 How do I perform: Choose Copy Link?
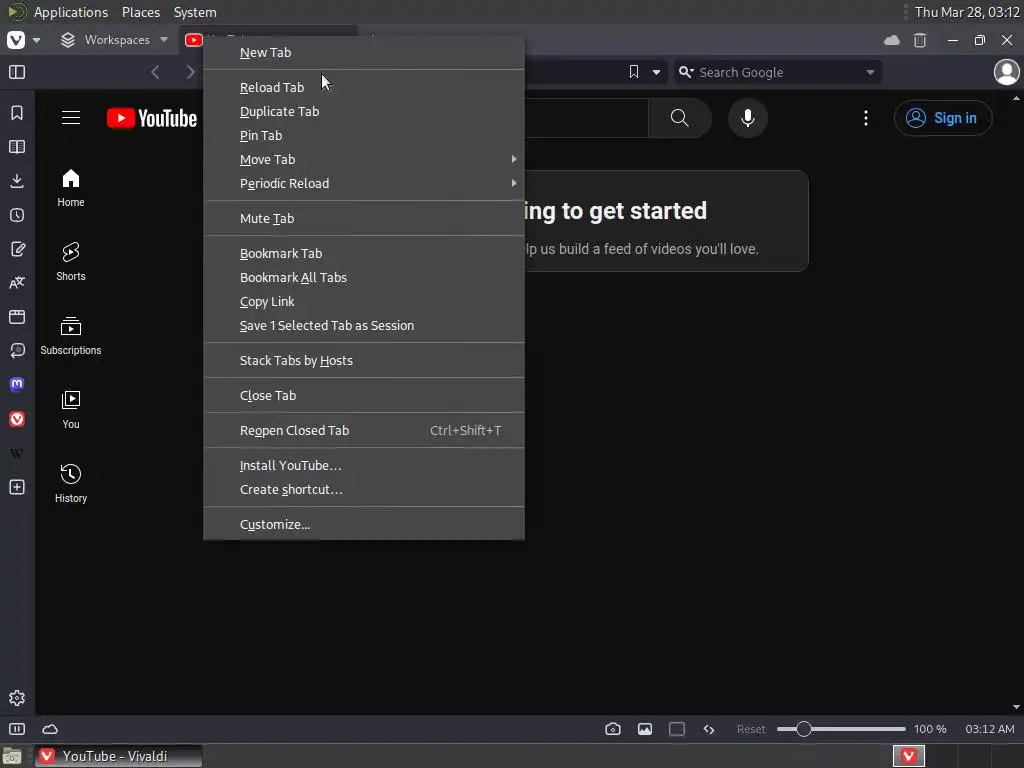[364, 302]
